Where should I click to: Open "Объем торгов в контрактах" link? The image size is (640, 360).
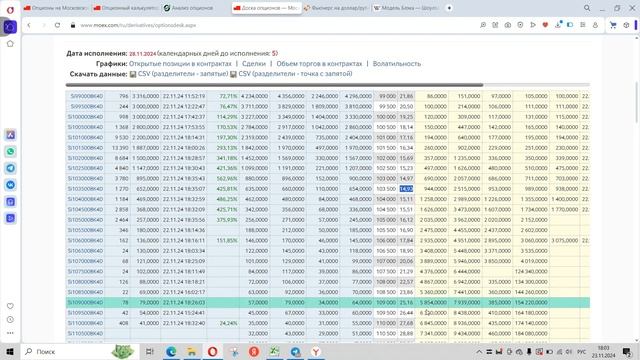(319, 64)
